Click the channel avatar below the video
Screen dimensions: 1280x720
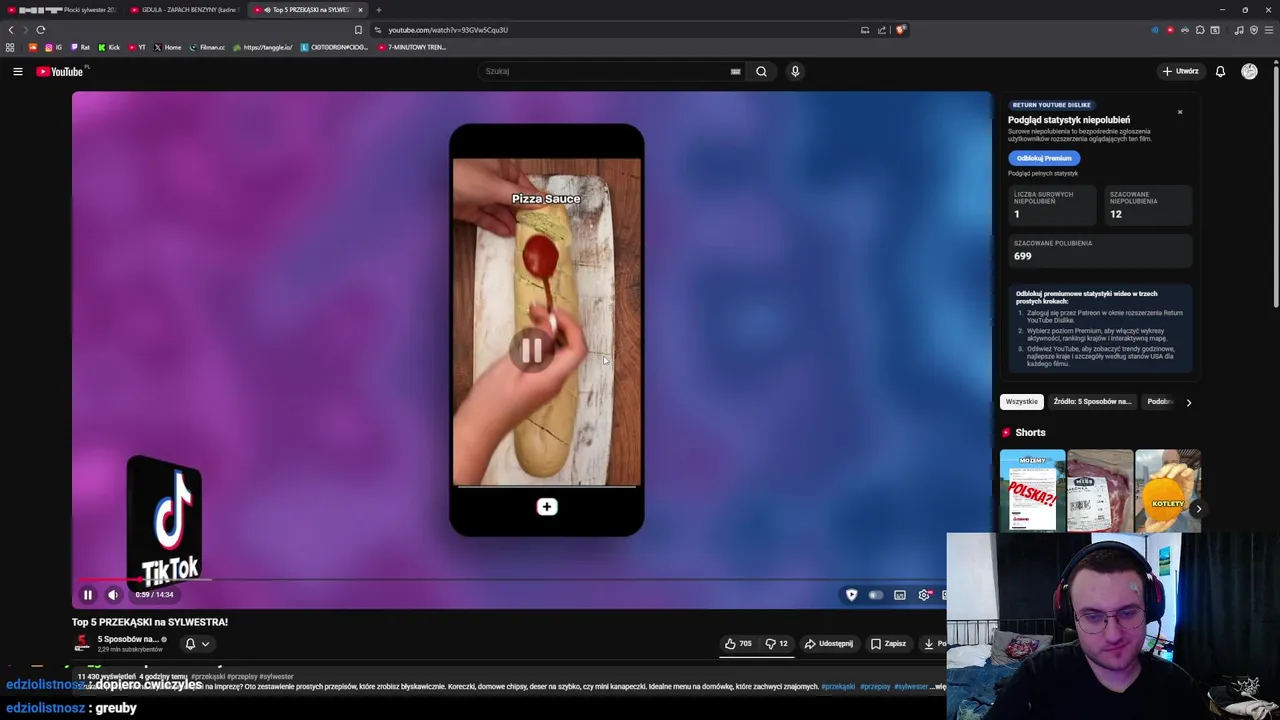[x=81, y=644]
